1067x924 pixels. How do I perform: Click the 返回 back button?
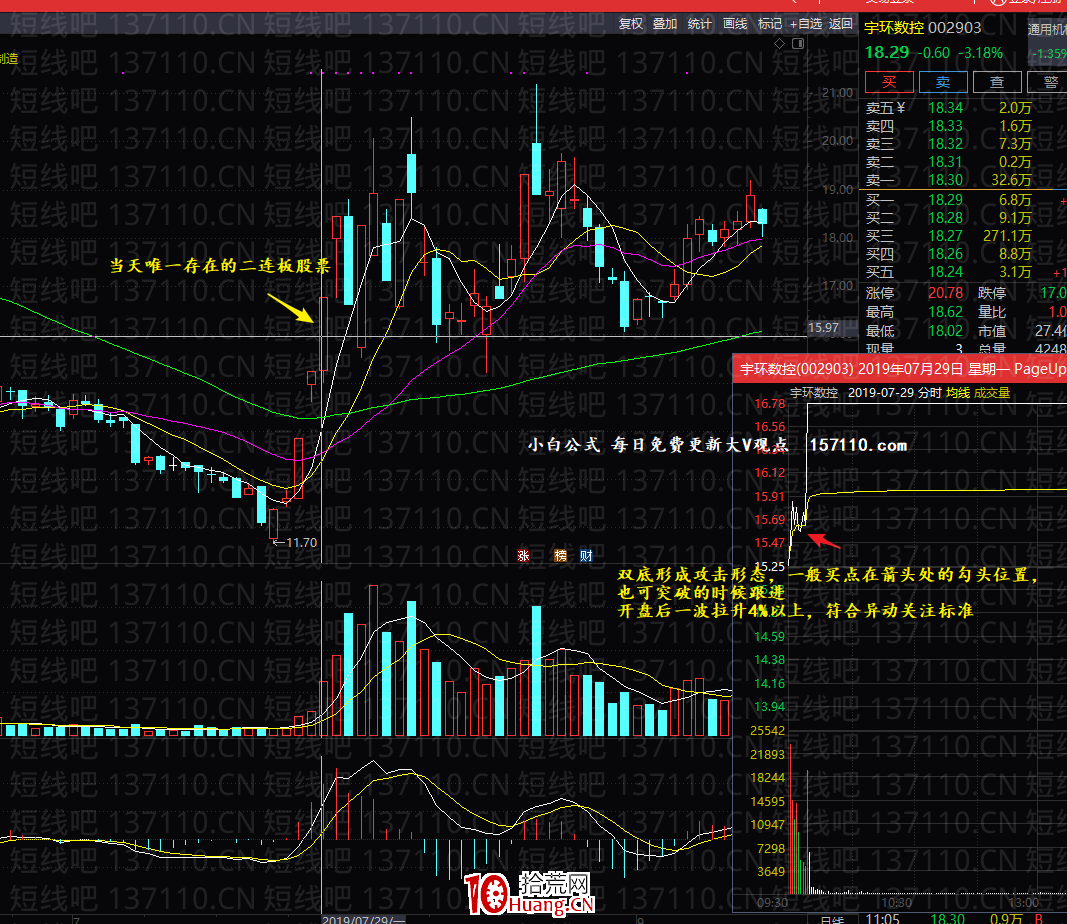pos(841,24)
